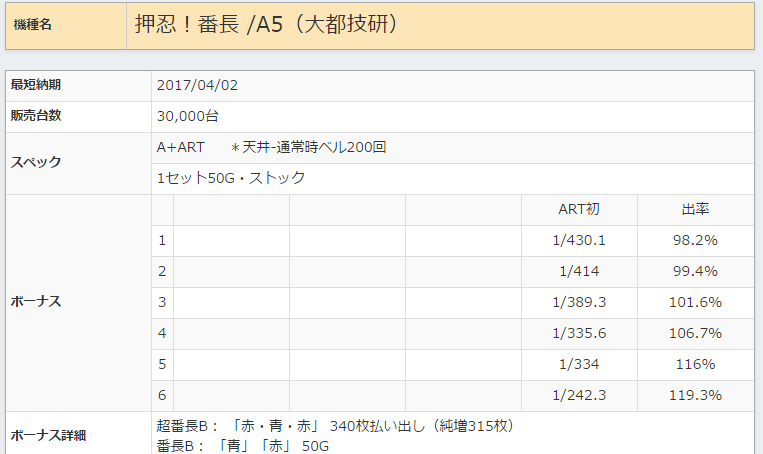The image size is (763, 454).
Task: Select the payout value 98.2%
Action: click(695, 240)
